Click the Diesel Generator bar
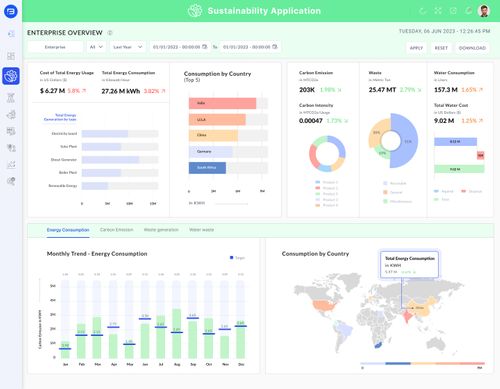Image resolution: width=500 pixels, height=389 pixels. (x=110, y=160)
